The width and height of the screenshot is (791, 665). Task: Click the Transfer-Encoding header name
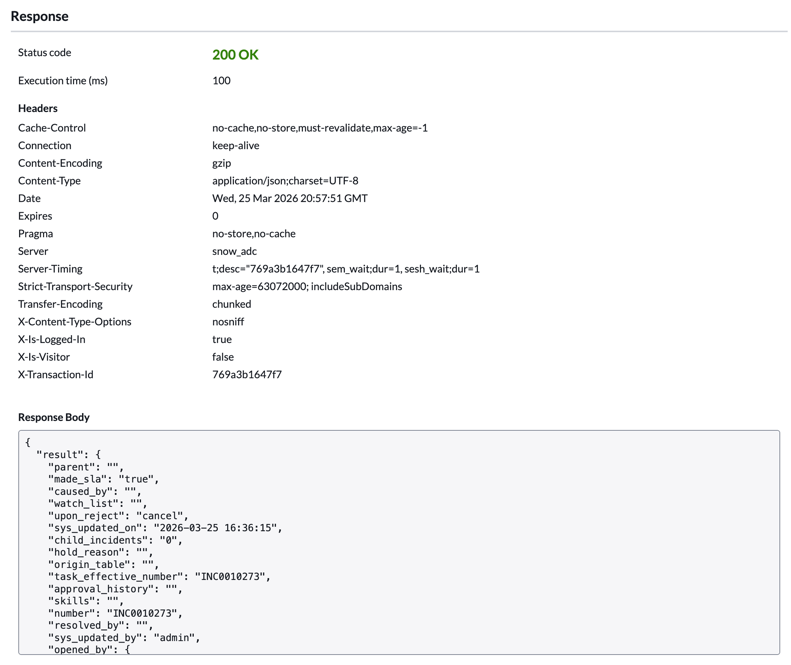[x=61, y=304]
